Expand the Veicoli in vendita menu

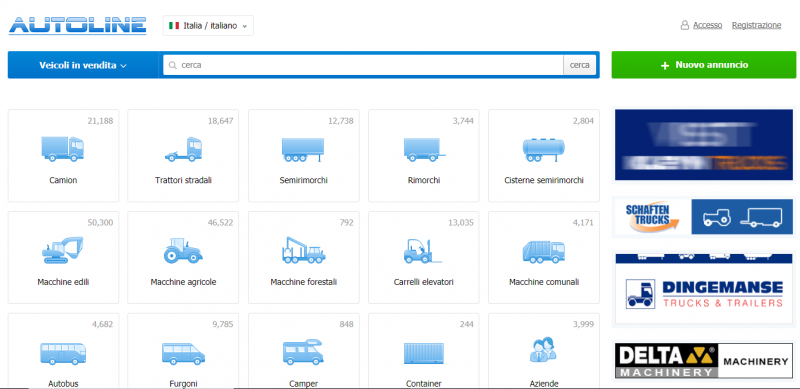coord(83,65)
